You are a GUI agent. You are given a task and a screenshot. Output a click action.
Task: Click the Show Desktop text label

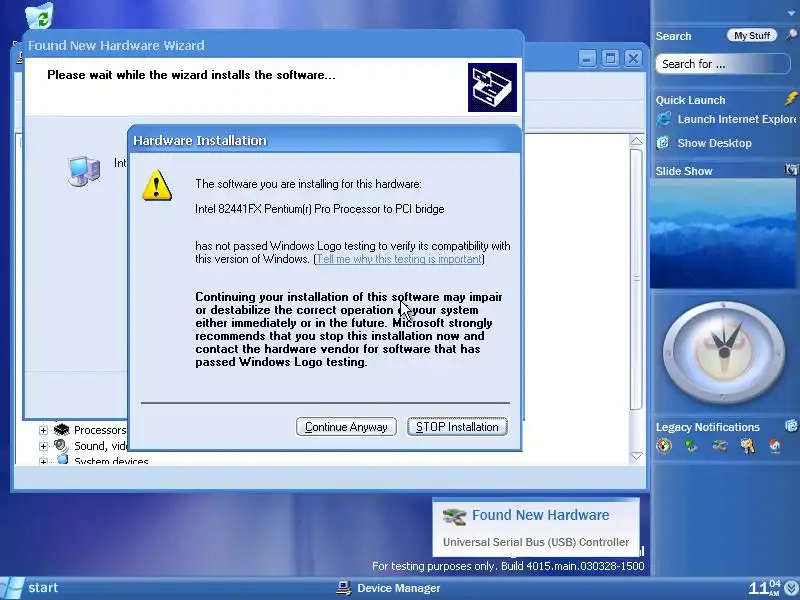[714, 143]
